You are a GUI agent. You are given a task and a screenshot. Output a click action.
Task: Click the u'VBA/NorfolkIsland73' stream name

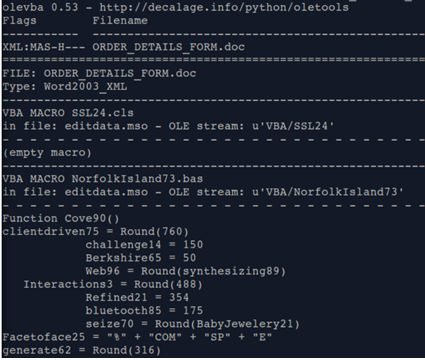pos(328,192)
